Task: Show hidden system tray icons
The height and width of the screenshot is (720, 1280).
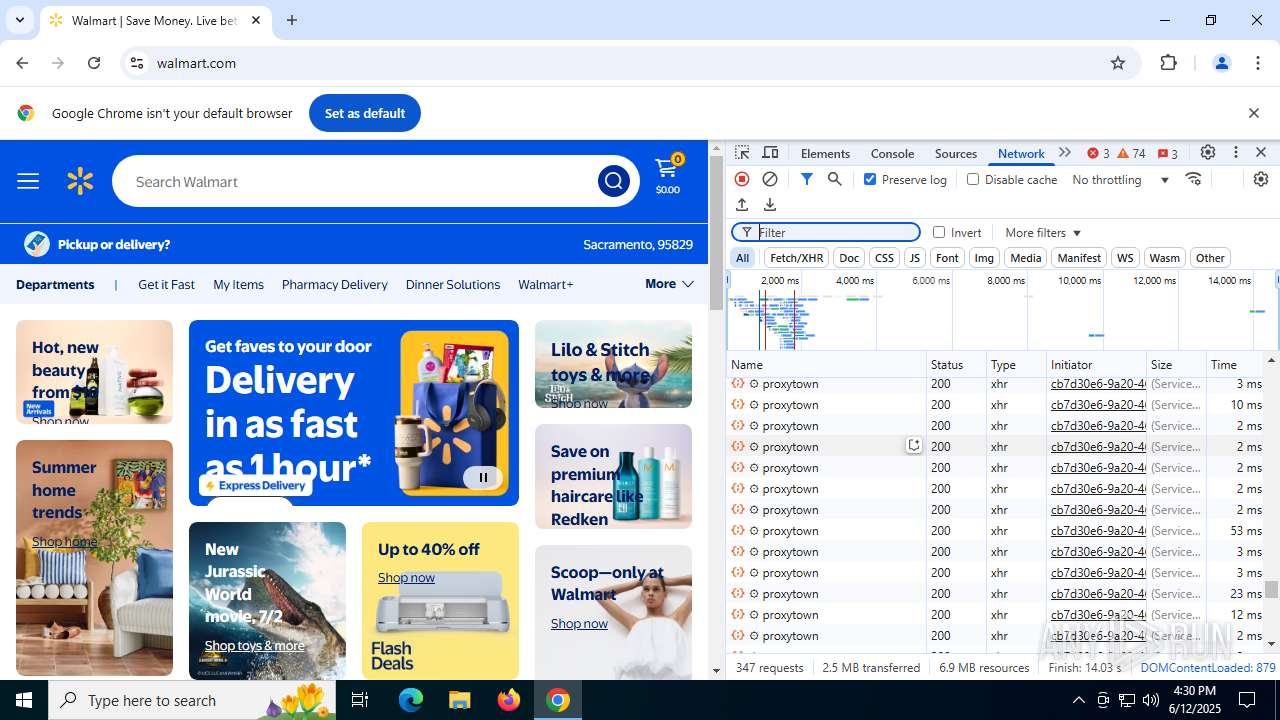Action: (1078, 700)
